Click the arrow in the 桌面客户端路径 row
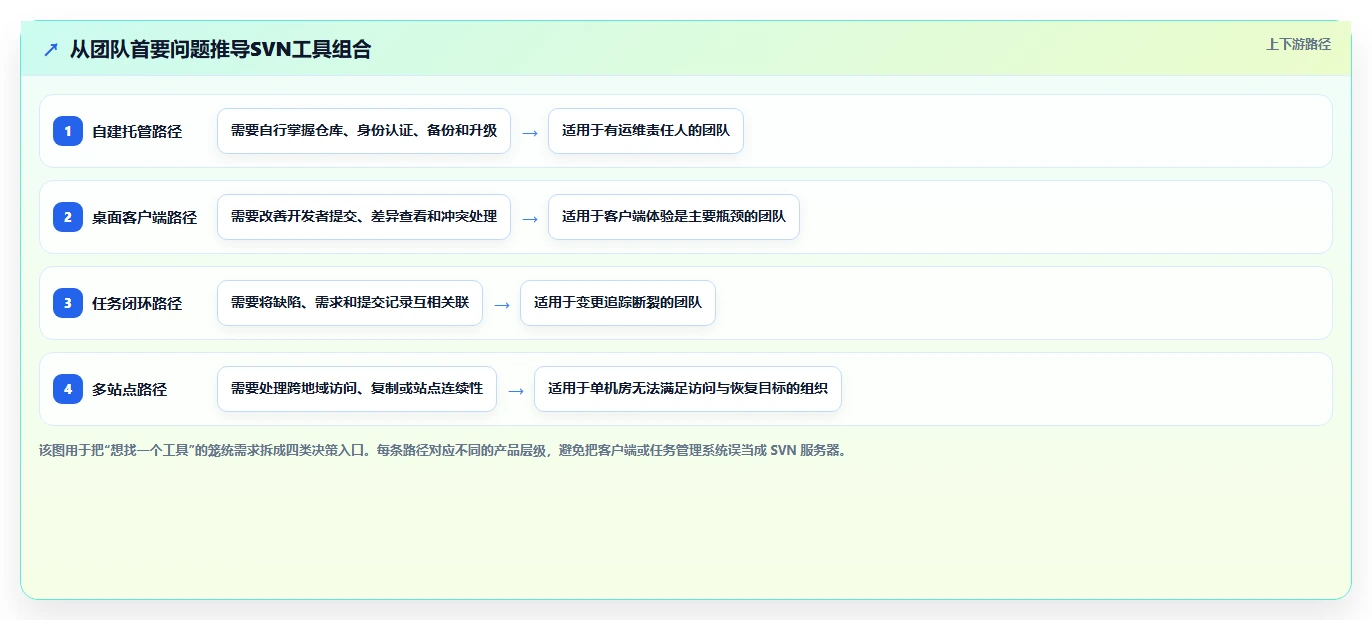 (530, 218)
